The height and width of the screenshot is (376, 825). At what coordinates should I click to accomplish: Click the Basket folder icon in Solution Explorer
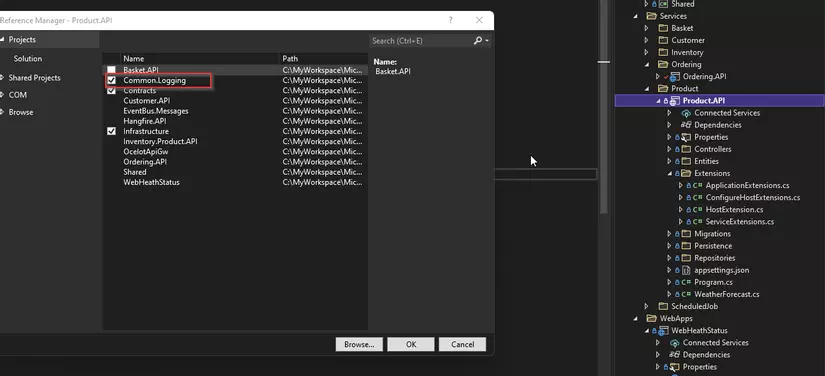pos(663,28)
